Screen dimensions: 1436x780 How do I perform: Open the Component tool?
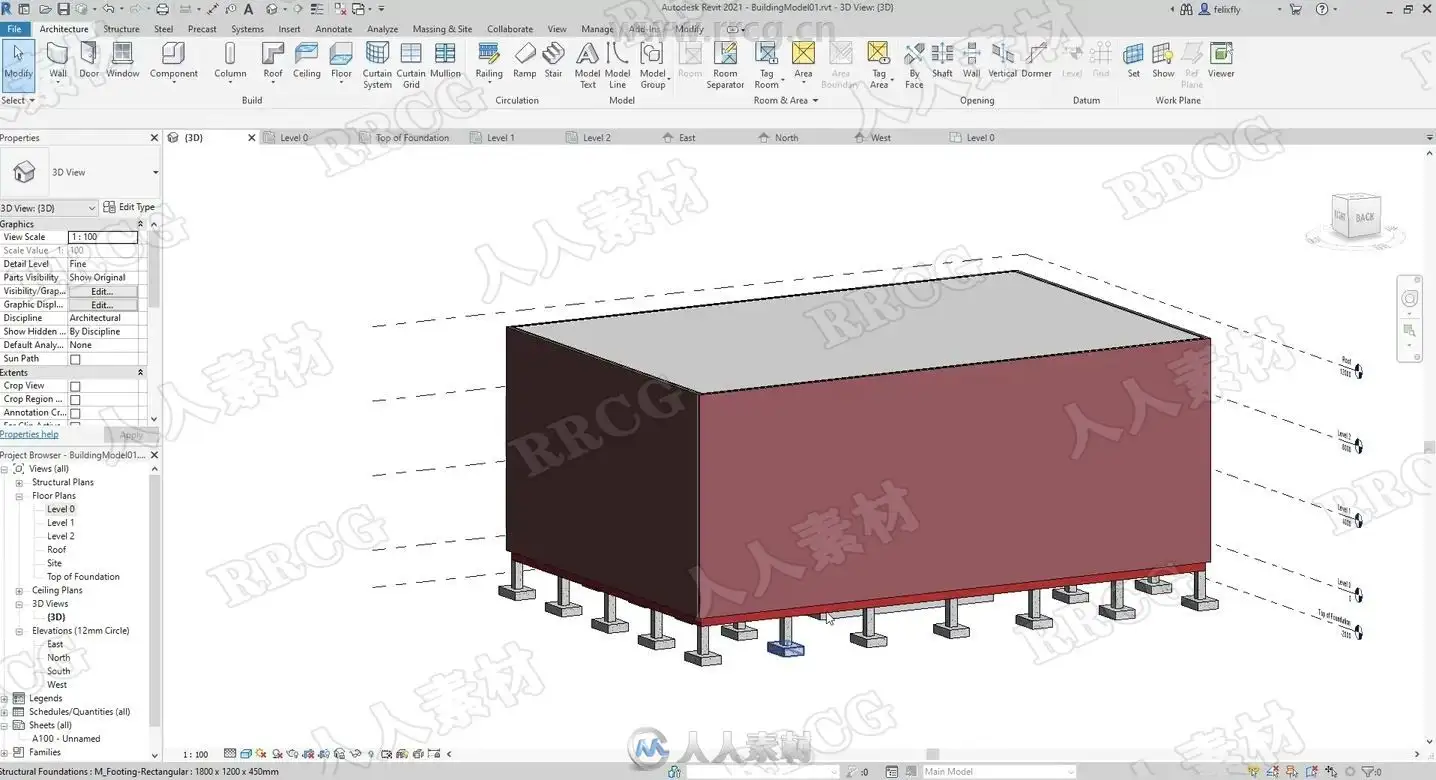174,61
